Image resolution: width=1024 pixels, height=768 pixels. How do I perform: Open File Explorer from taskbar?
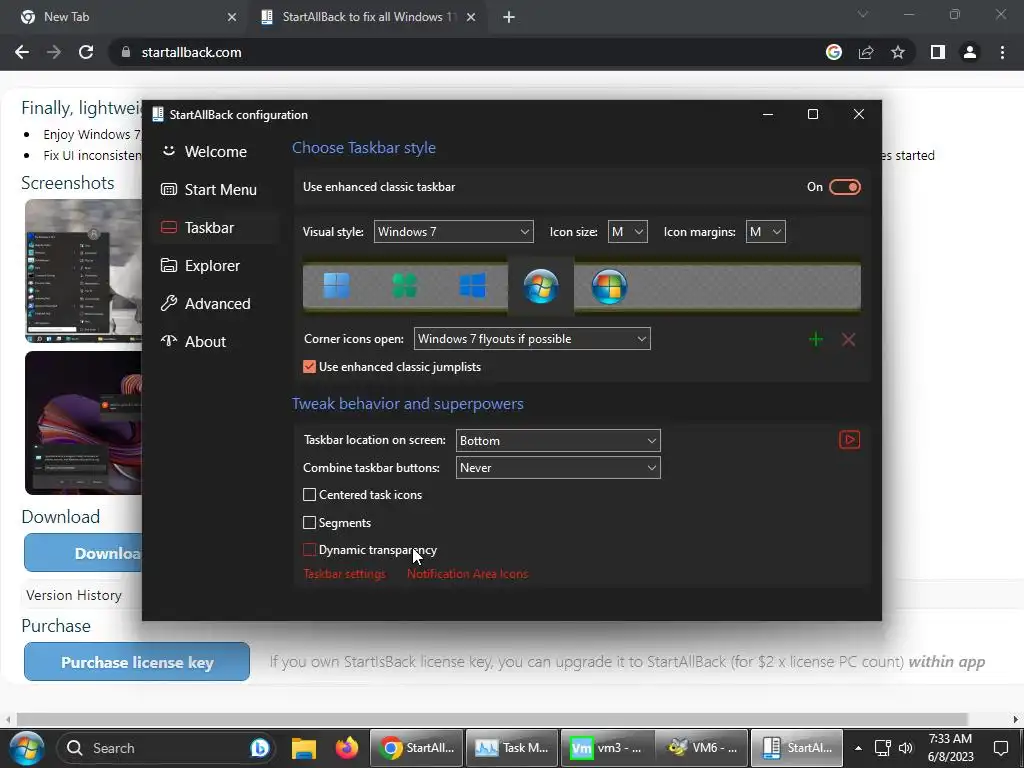[304, 748]
